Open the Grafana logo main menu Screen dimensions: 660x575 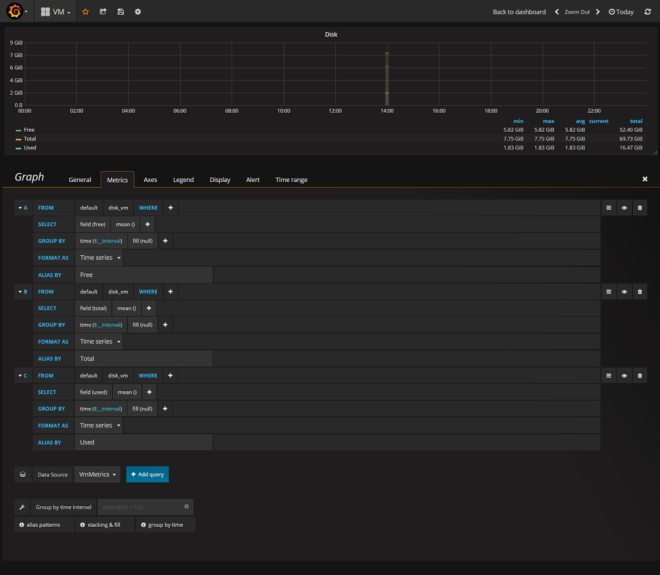(14, 11)
